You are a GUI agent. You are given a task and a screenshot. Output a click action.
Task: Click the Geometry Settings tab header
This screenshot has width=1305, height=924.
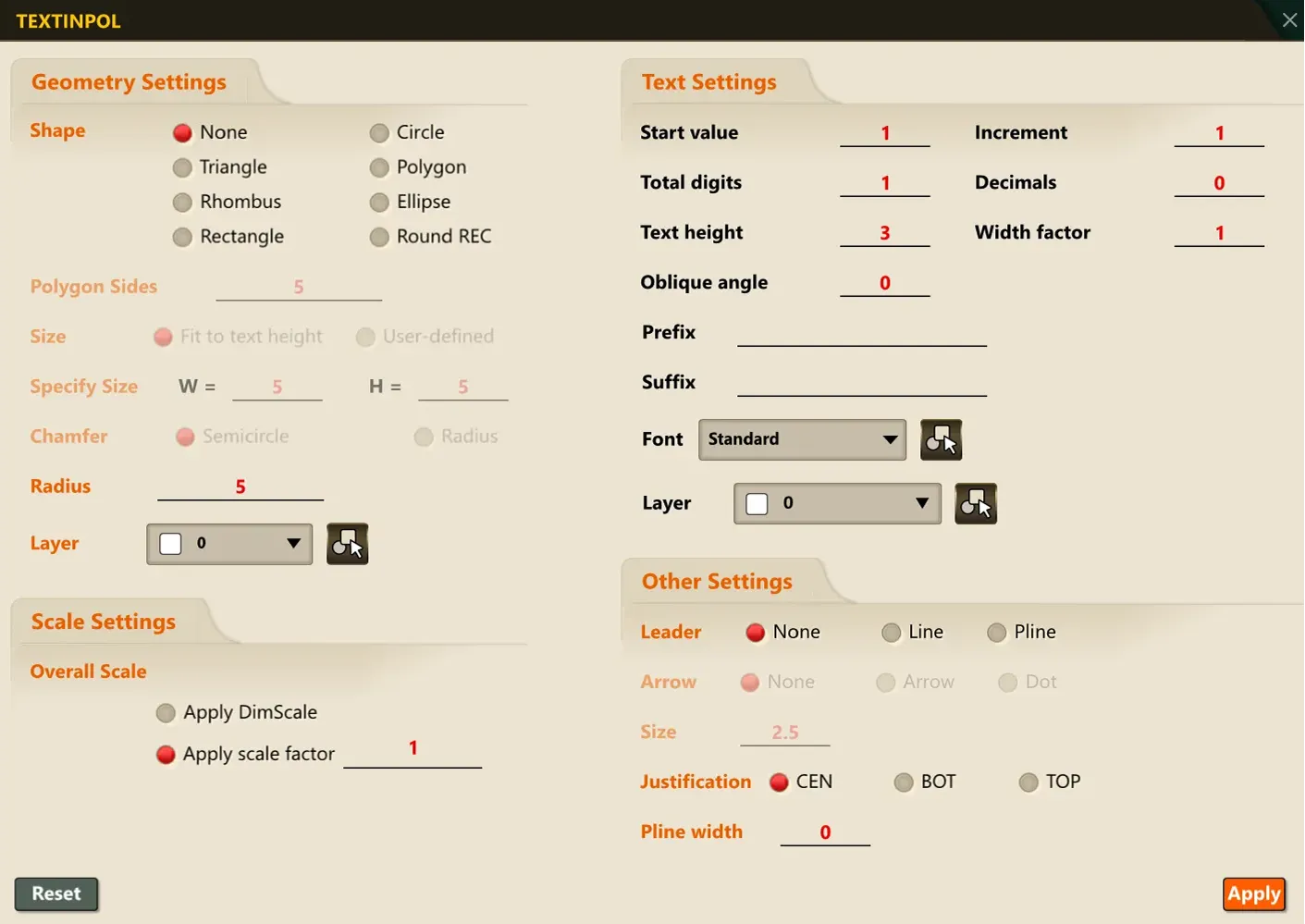tap(129, 82)
